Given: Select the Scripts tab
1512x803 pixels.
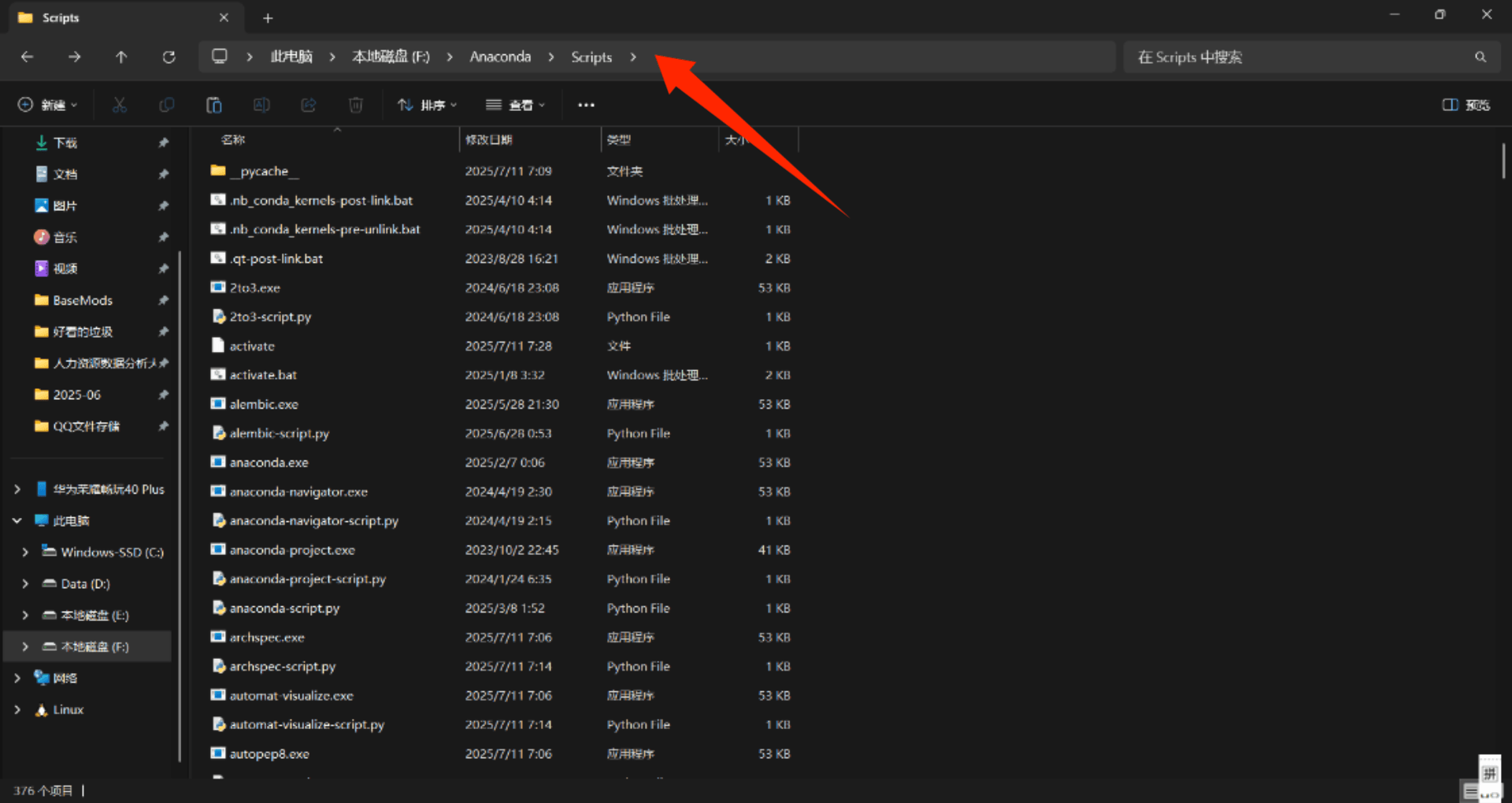Looking at the screenshot, I should [126, 17].
